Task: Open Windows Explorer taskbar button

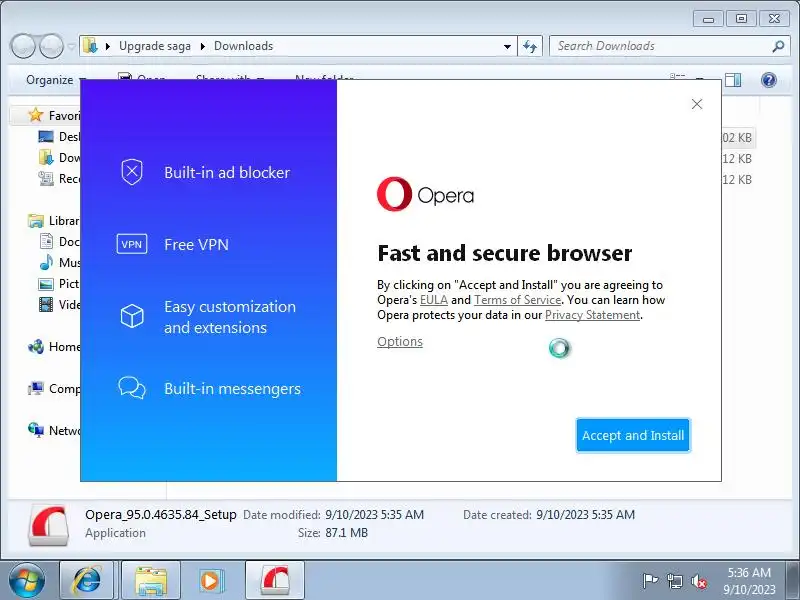Action: click(151, 581)
